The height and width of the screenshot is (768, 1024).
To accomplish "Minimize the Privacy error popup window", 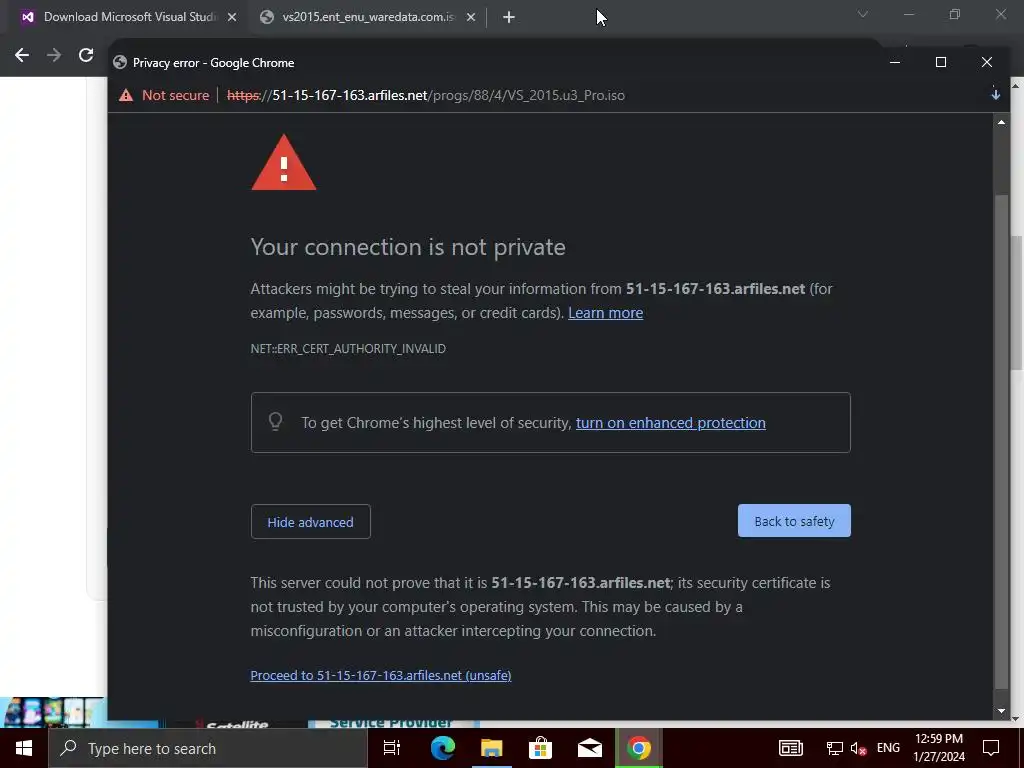I will click(x=895, y=62).
